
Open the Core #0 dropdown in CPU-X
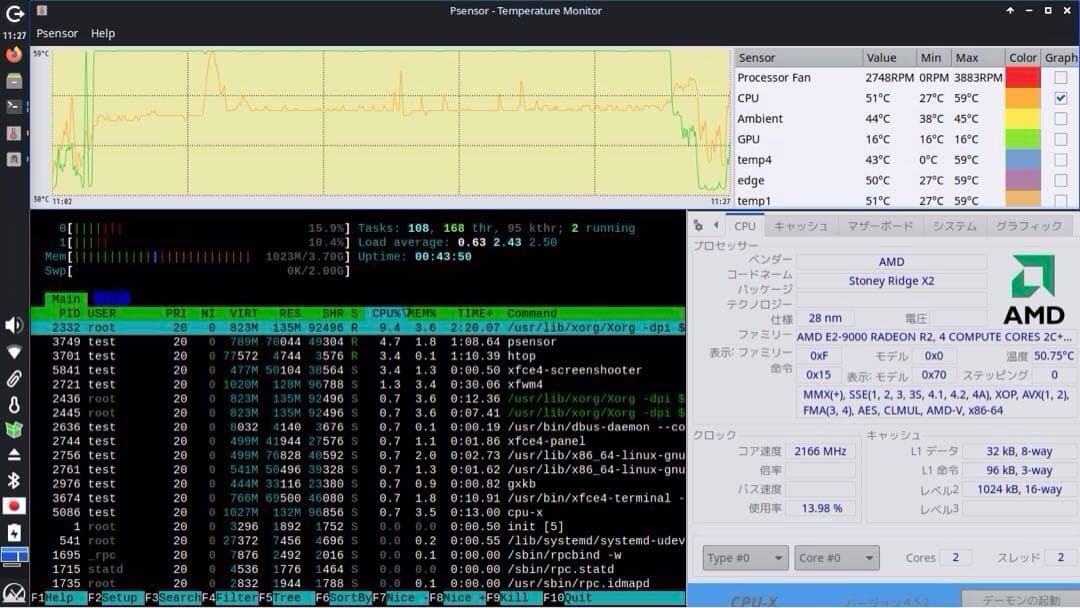(837, 558)
